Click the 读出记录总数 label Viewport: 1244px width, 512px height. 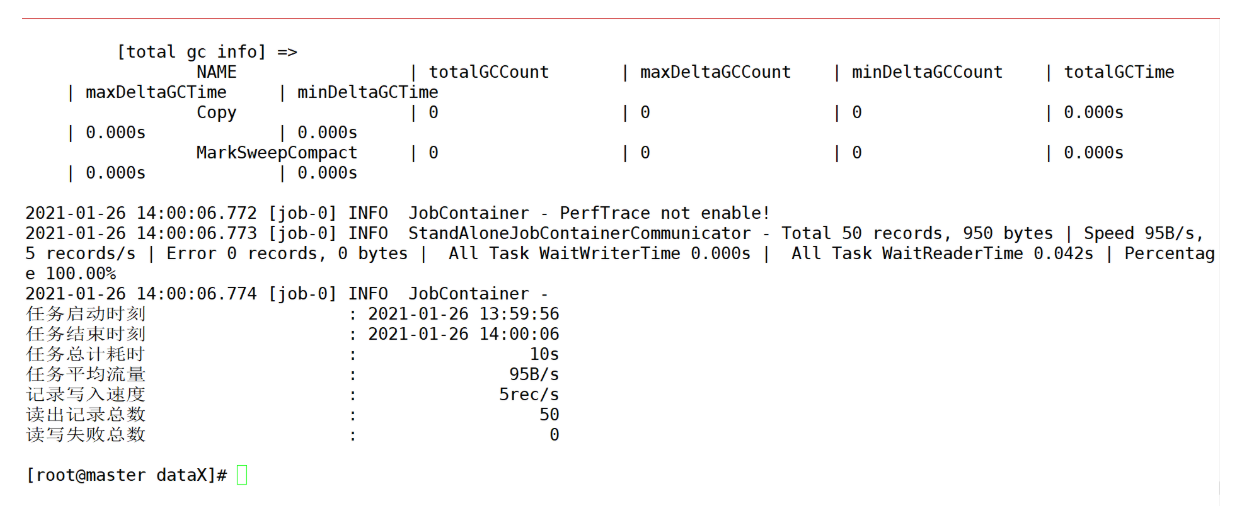point(86,414)
